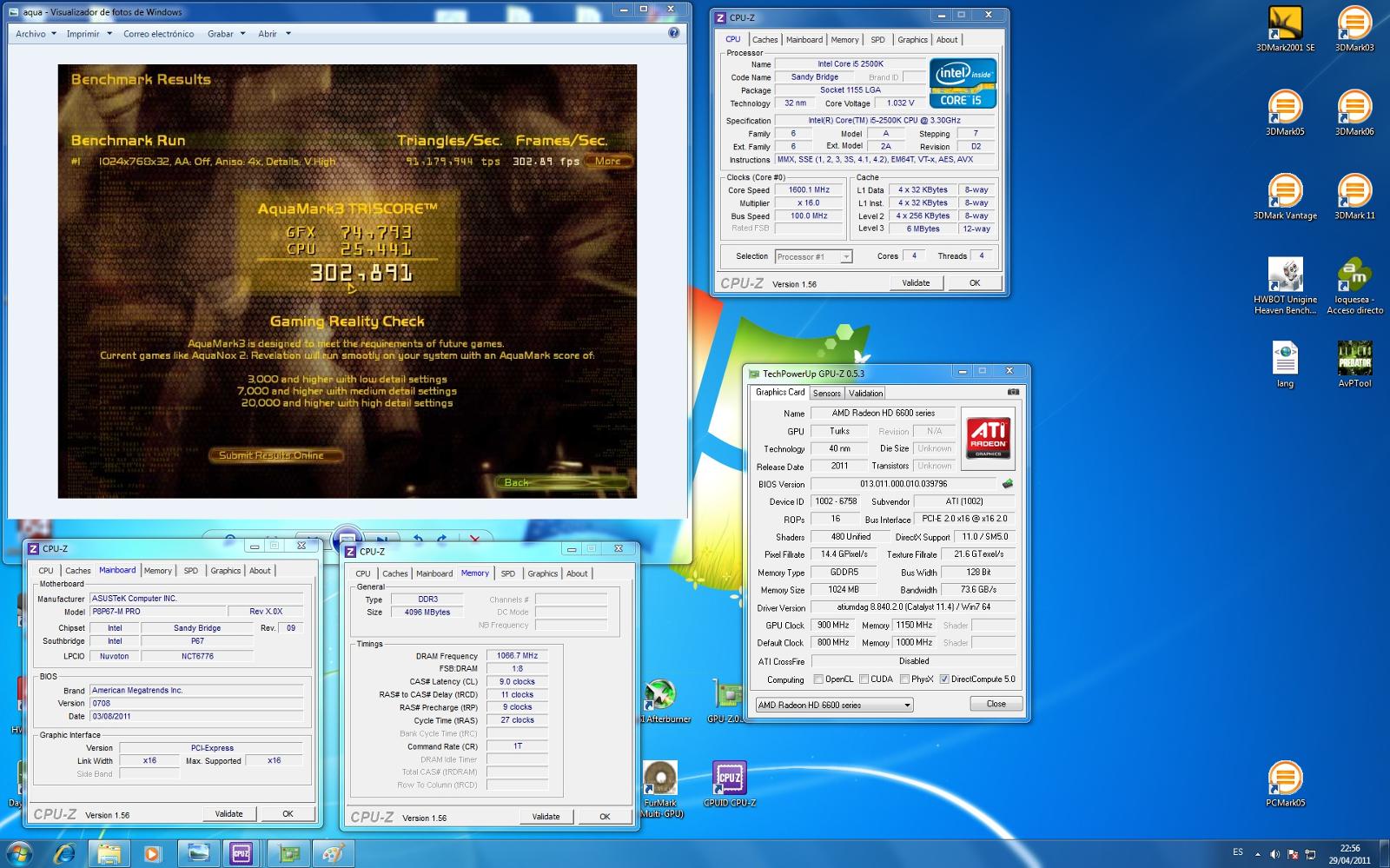Switch to CPU-Z via taskbar icon
This screenshot has height=868, width=1390.
click(x=242, y=853)
